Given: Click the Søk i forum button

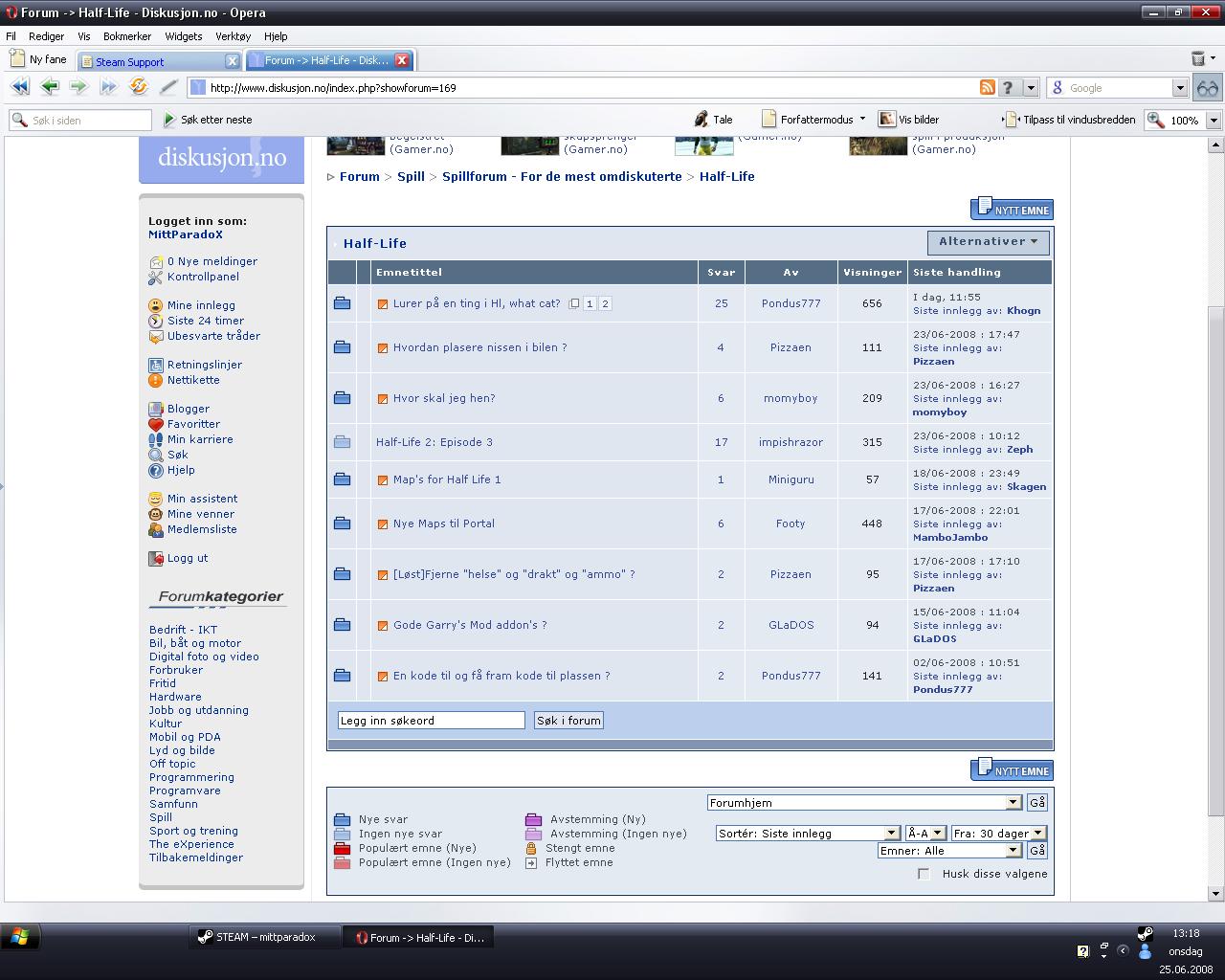Looking at the screenshot, I should point(568,721).
